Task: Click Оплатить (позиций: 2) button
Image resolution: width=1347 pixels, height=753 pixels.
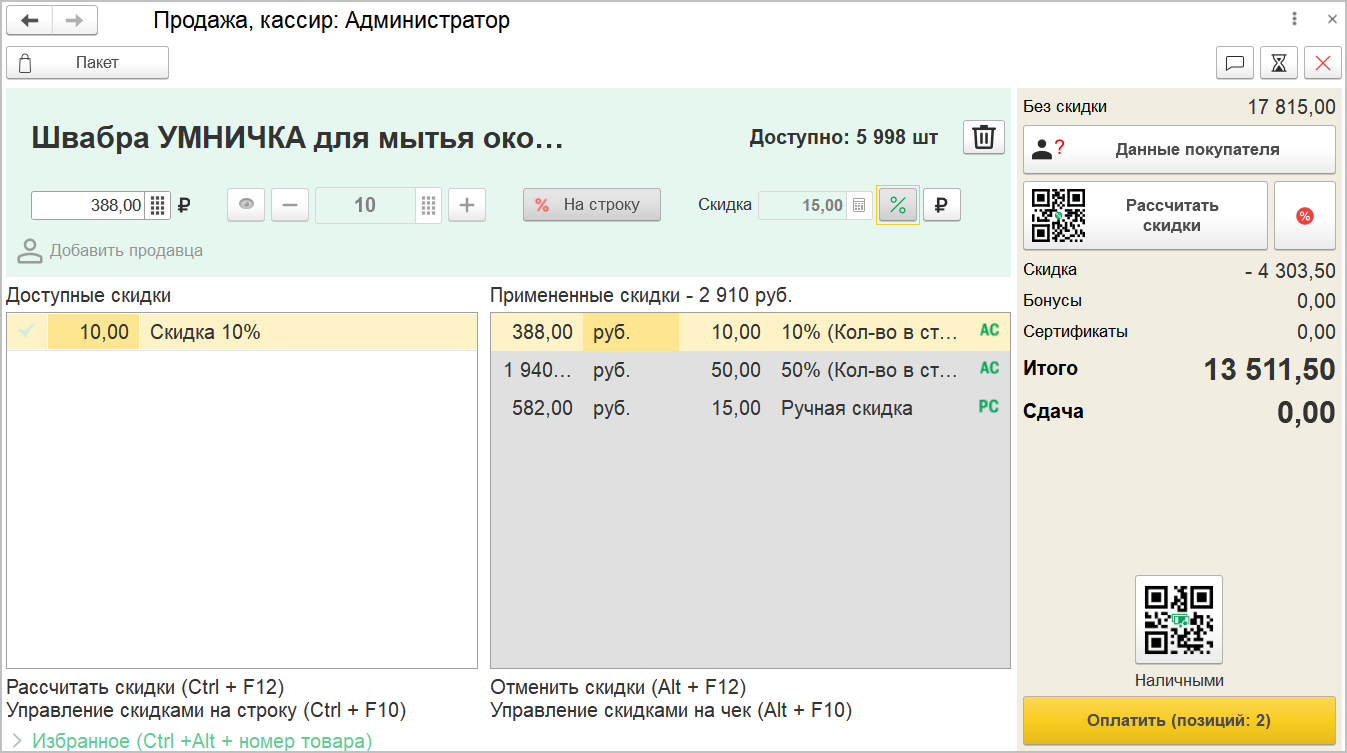Action: pyautogui.click(x=1179, y=721)
